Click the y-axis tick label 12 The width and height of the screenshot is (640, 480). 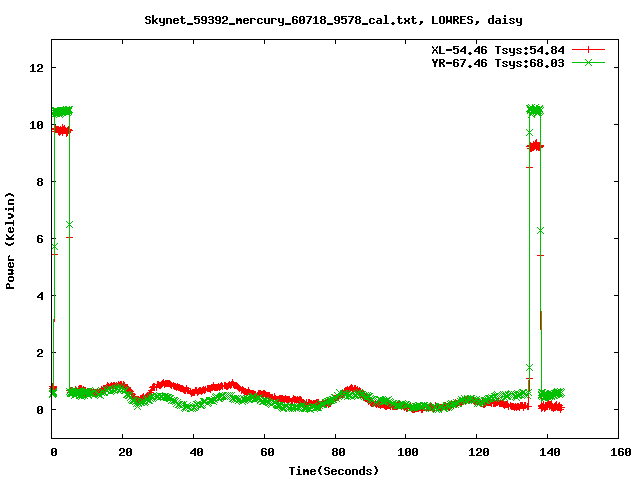[36, 68]
